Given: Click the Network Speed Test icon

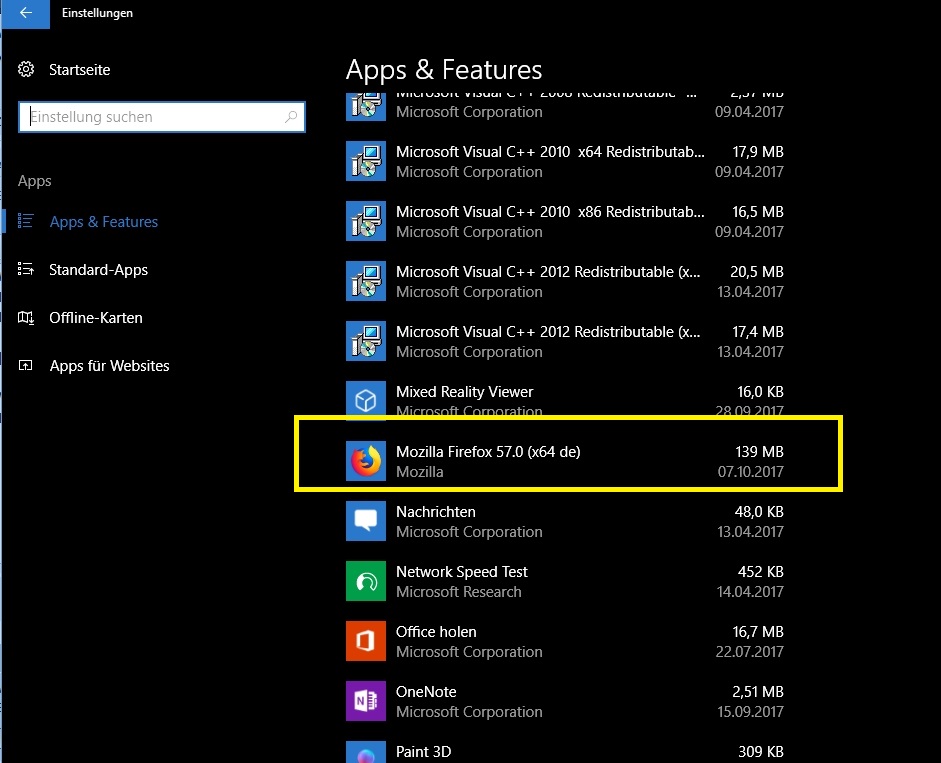Looking at the screenshot, I should (366, 581).
